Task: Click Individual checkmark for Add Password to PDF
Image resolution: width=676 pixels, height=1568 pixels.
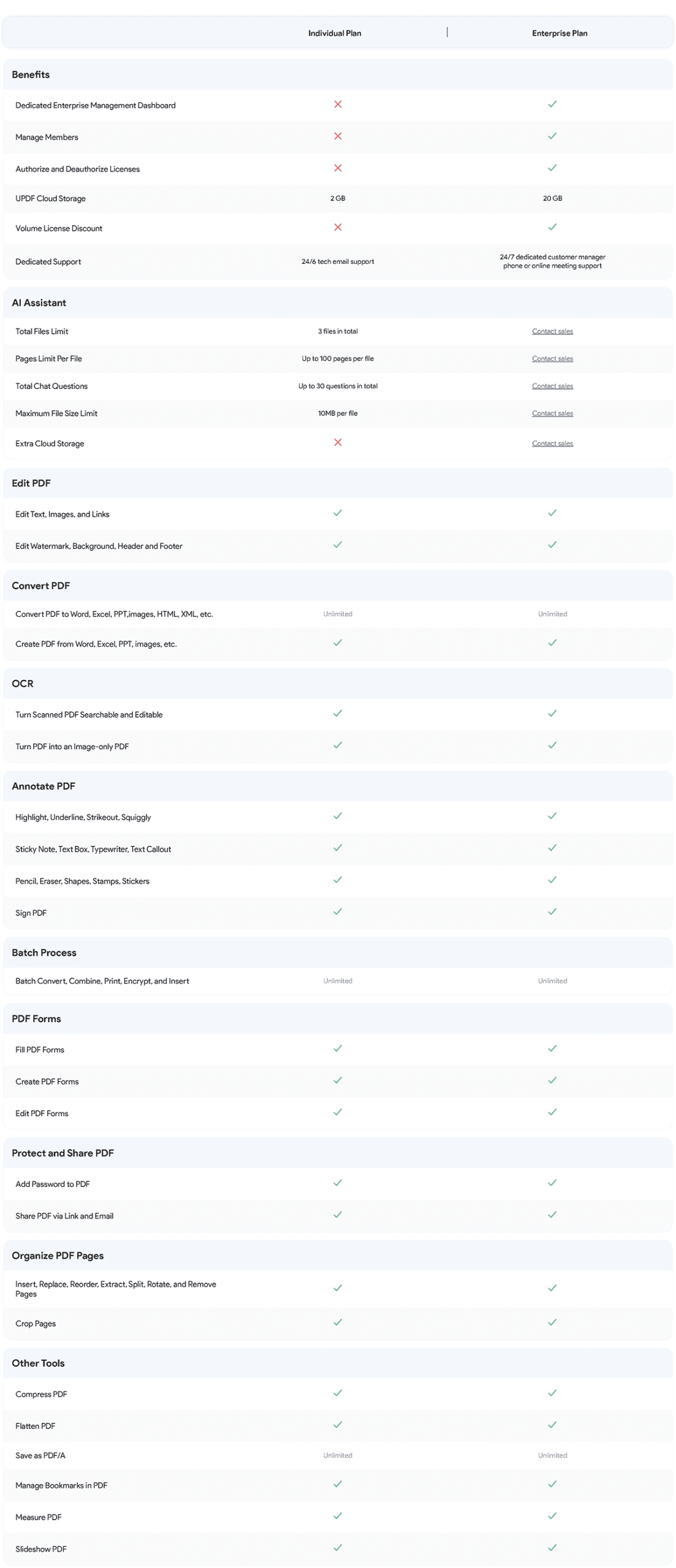Action: [338, 1183]
